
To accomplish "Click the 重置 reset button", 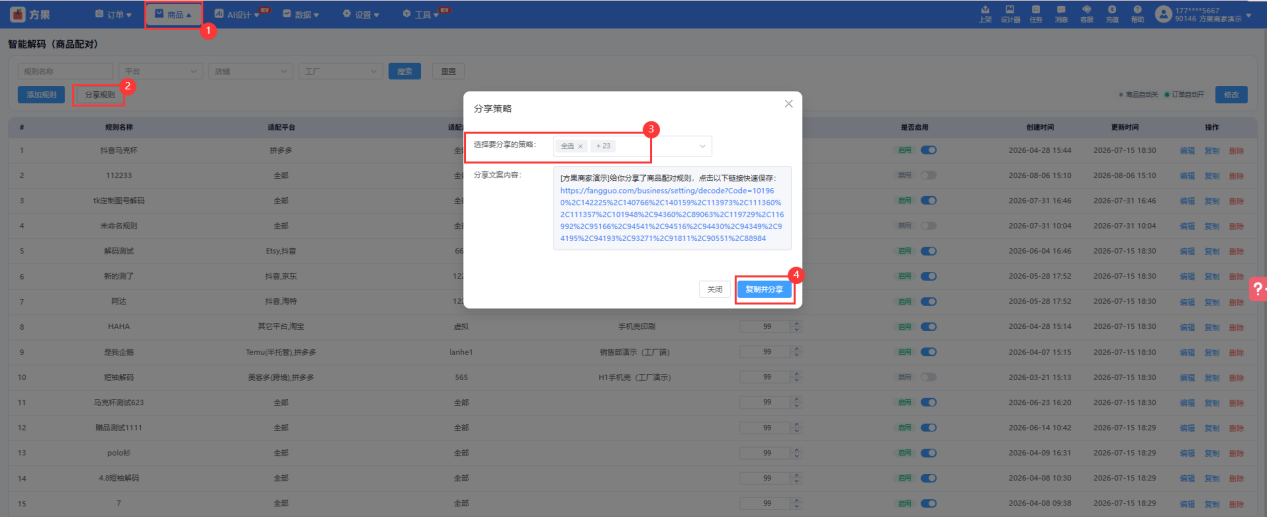I will [x=450, y=71].
